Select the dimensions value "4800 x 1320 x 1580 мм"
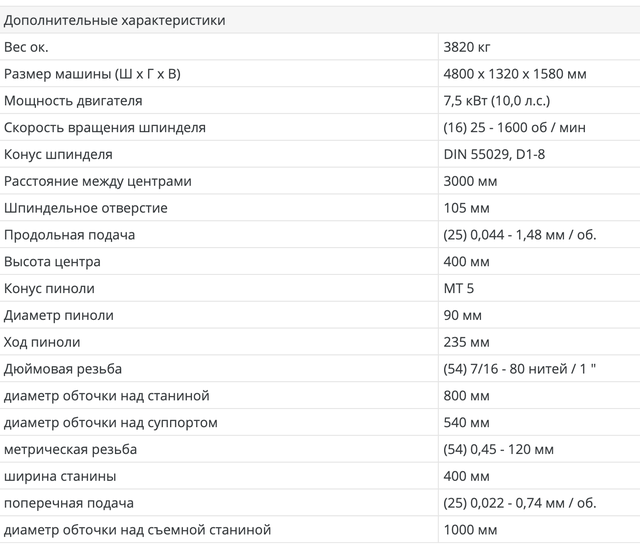This screenshot has height=545, width=640. [515, 74]
